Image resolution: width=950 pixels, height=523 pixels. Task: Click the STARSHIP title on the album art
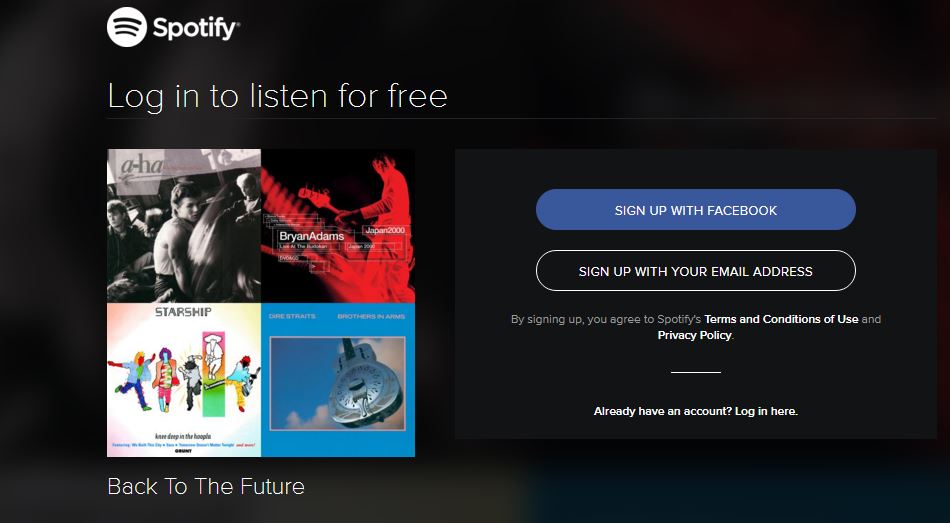[183, 312]
